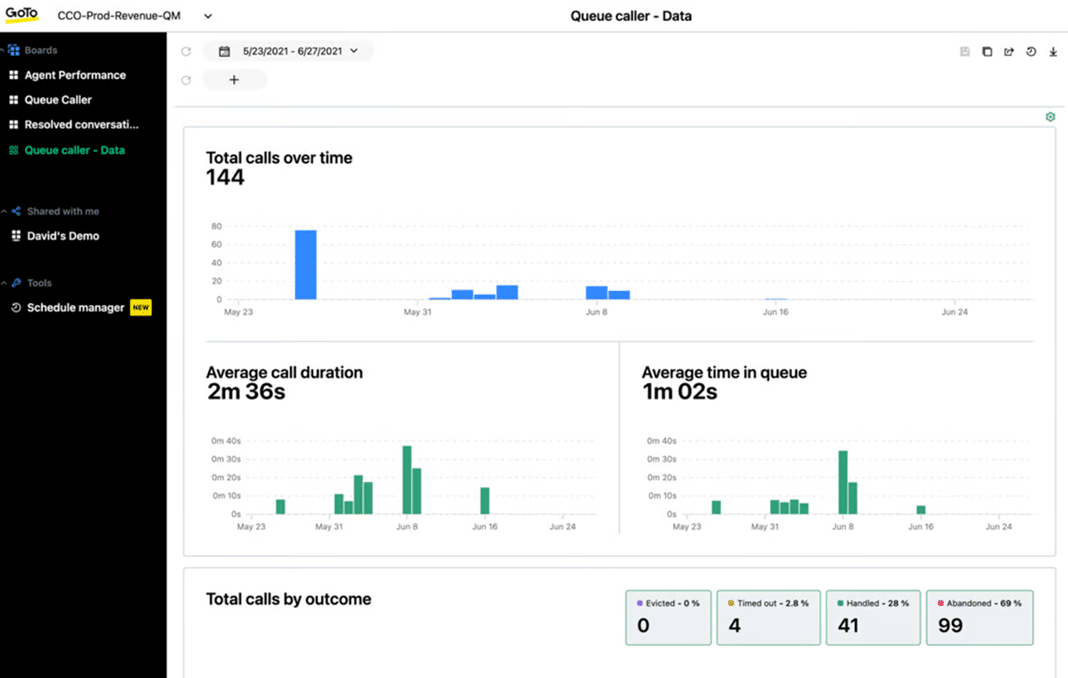Click the share board icon
Image resolution: width=1068 pixels, height=678 pixels.
[1009, 52]
